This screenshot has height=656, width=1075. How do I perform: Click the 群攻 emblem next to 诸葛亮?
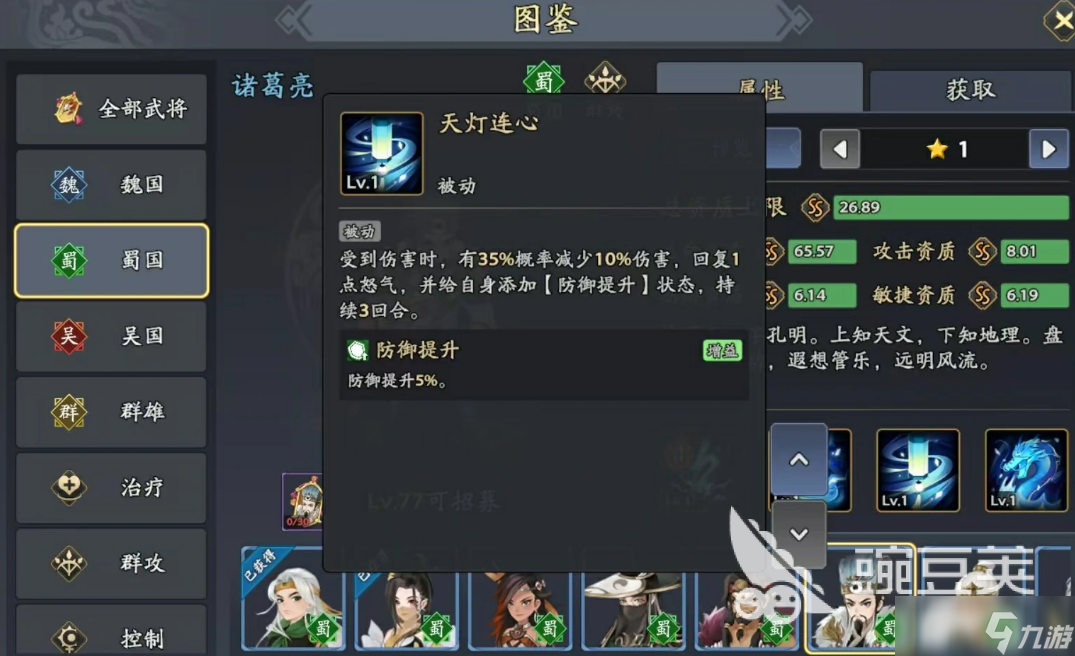[x=605, y=79]
